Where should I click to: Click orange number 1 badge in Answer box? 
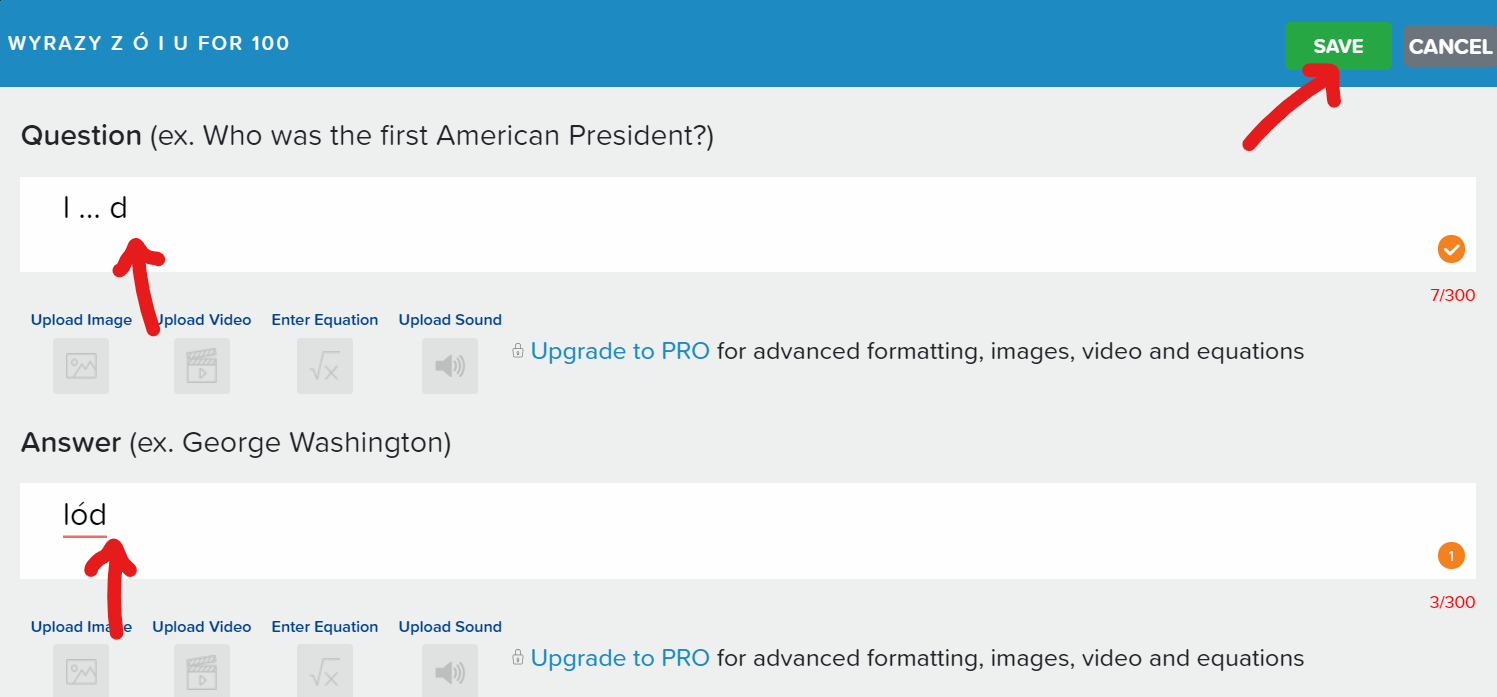coord(1451,555)
